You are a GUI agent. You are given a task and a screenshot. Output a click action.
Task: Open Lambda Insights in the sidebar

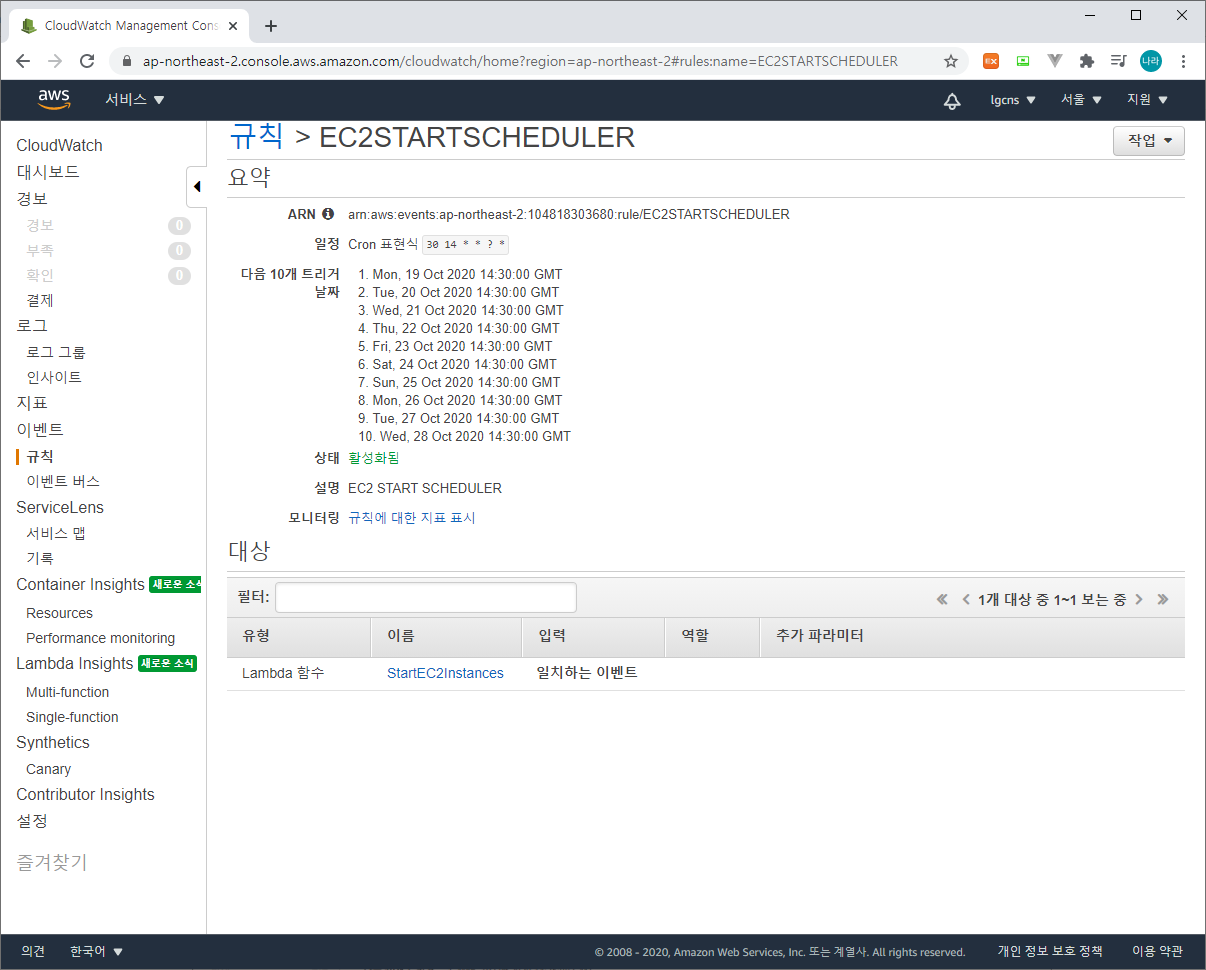(x=74, y=663)
